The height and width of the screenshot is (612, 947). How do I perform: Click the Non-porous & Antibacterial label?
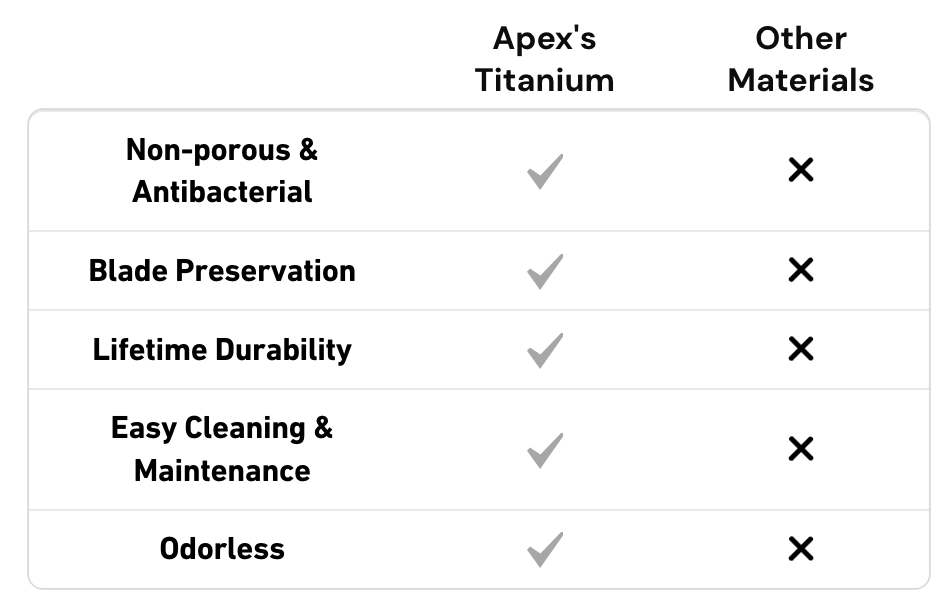222,171
